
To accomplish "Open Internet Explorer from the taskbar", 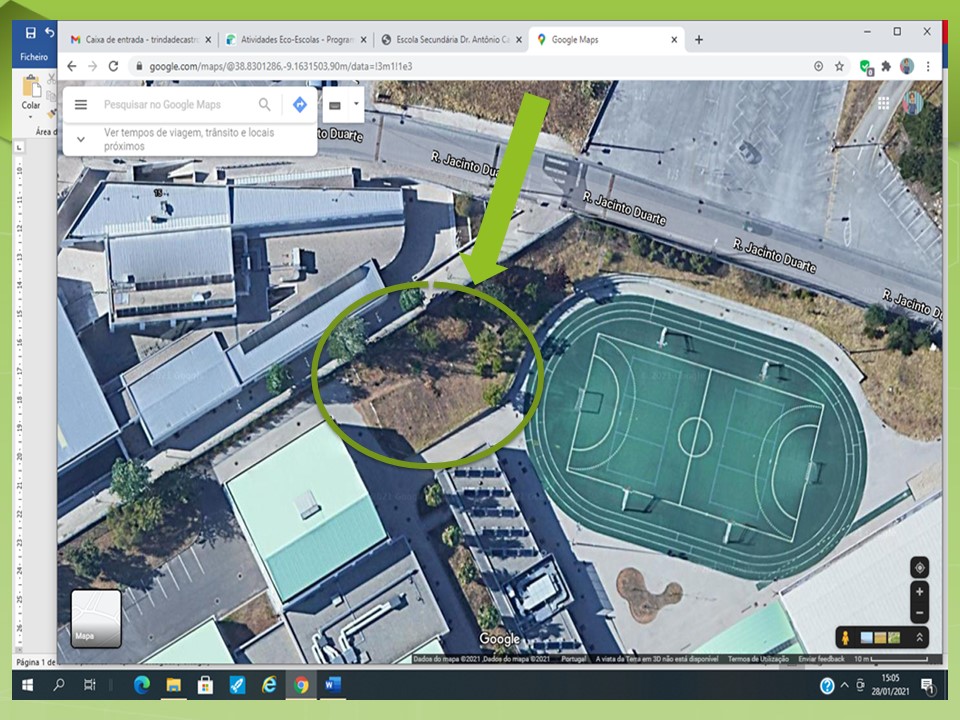I will (269, 685).
